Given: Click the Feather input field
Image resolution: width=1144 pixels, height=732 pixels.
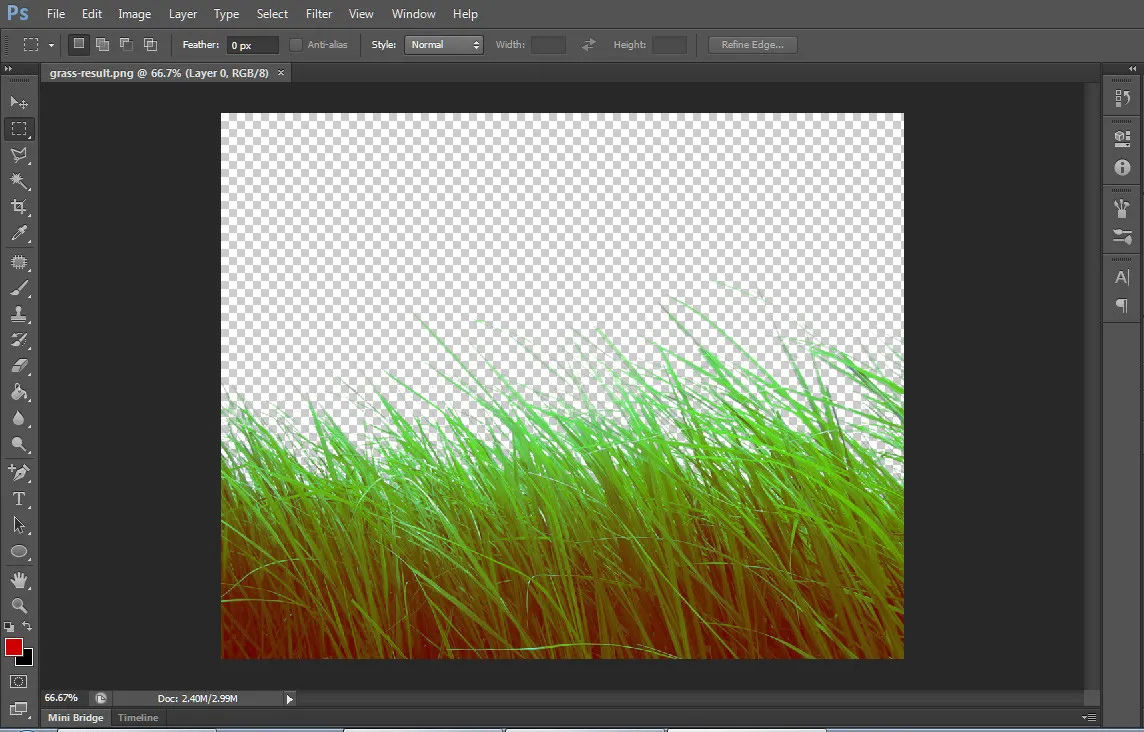Looking at the screenshot, I should (252, 45).
